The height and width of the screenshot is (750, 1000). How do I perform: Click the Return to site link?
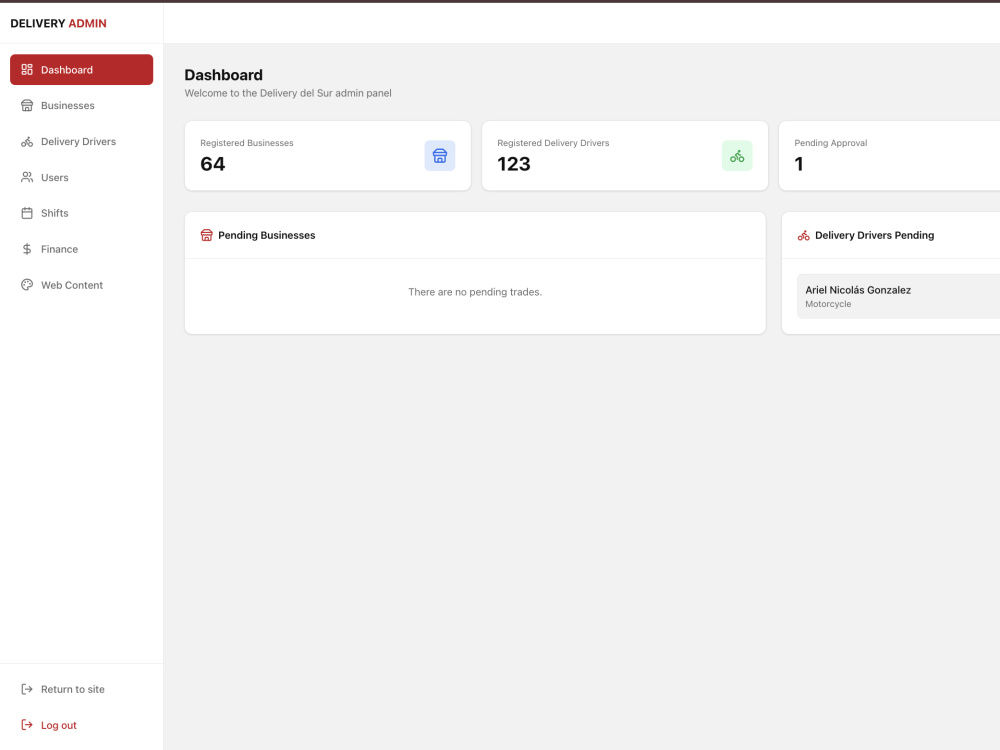point(82,689)
